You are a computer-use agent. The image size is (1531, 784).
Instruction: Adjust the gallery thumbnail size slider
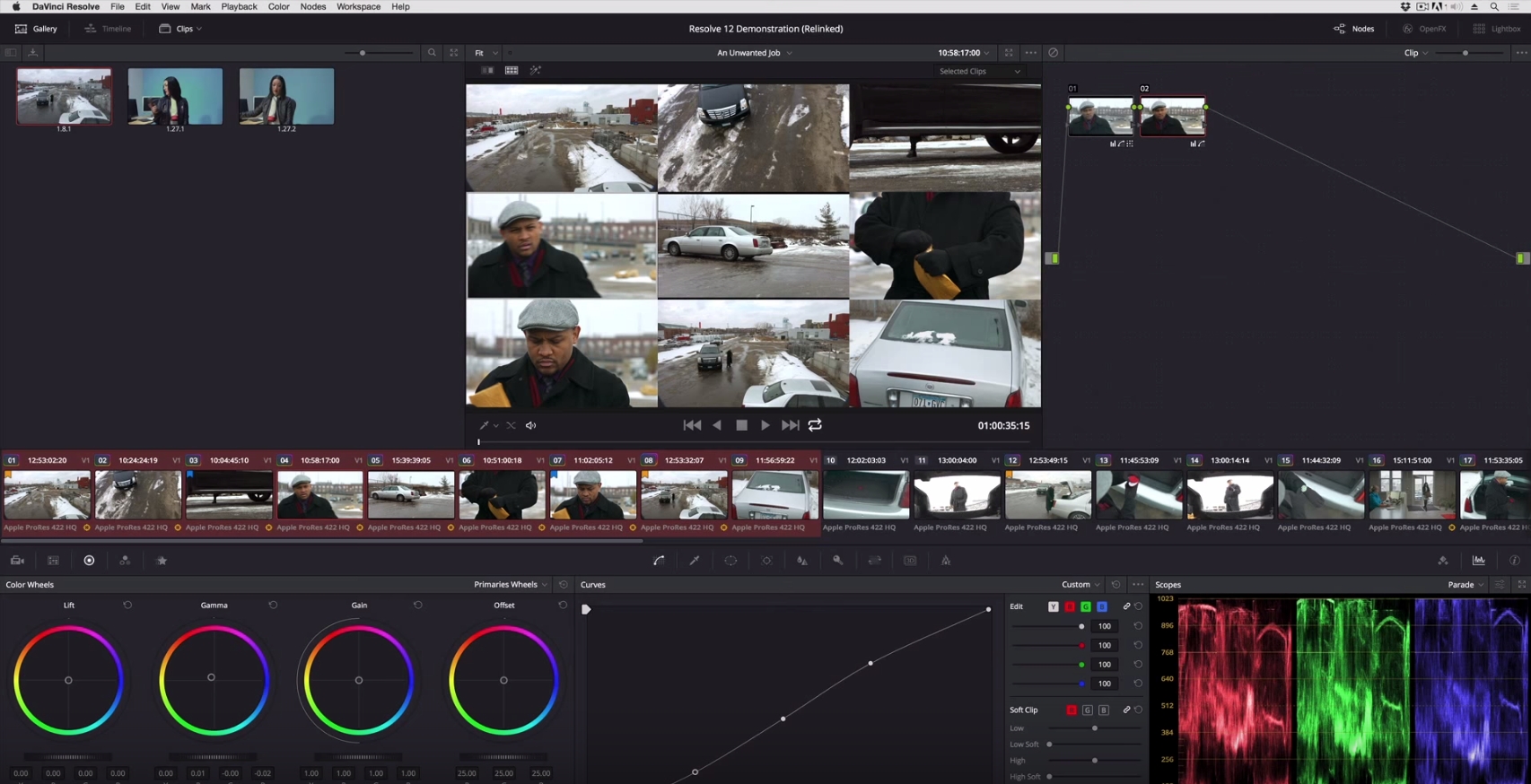(381, 53)
